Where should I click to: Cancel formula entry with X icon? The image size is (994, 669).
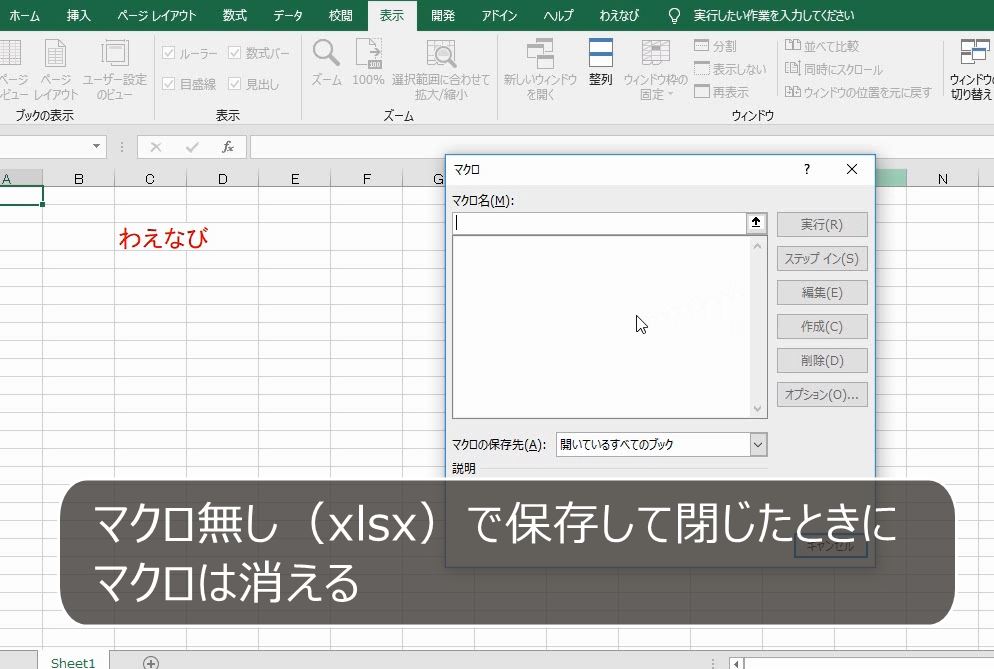pos(156,147)
